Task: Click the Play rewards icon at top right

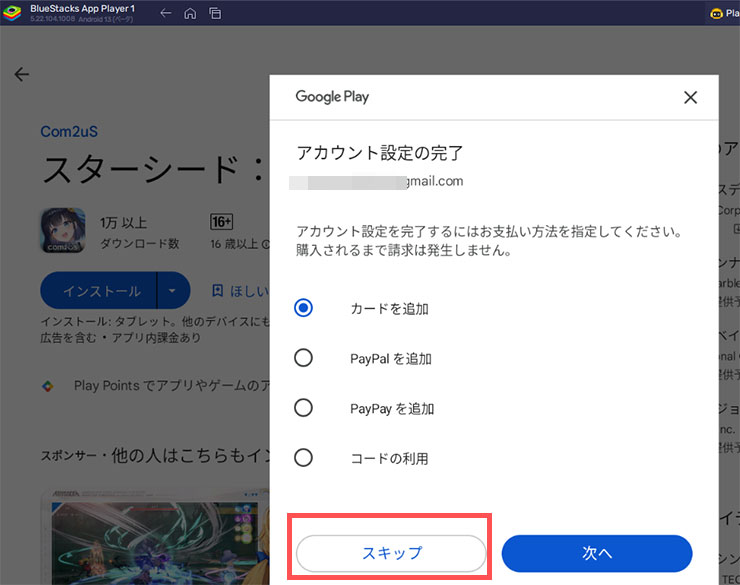Action: click(716, 13)
